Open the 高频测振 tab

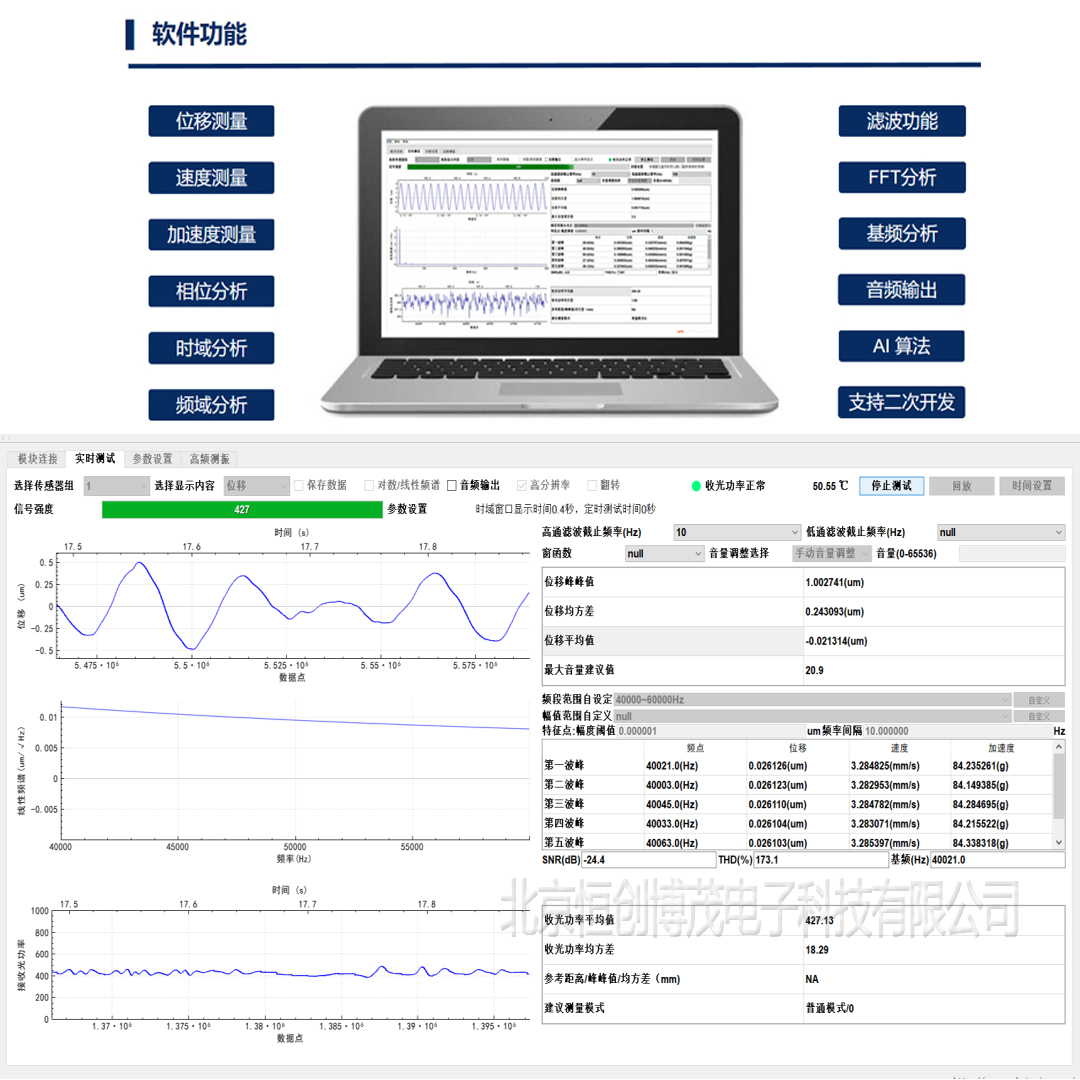click(209, 459)
